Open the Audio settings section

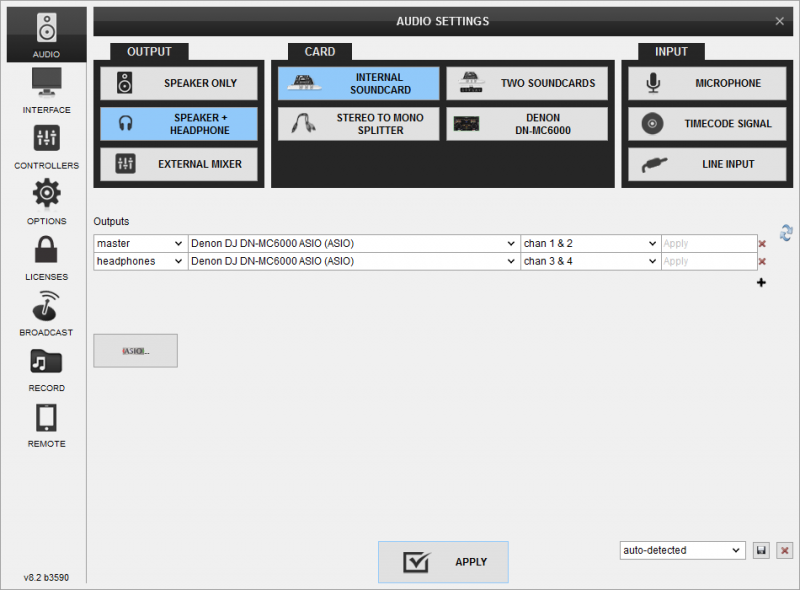[x=46, y=34]
